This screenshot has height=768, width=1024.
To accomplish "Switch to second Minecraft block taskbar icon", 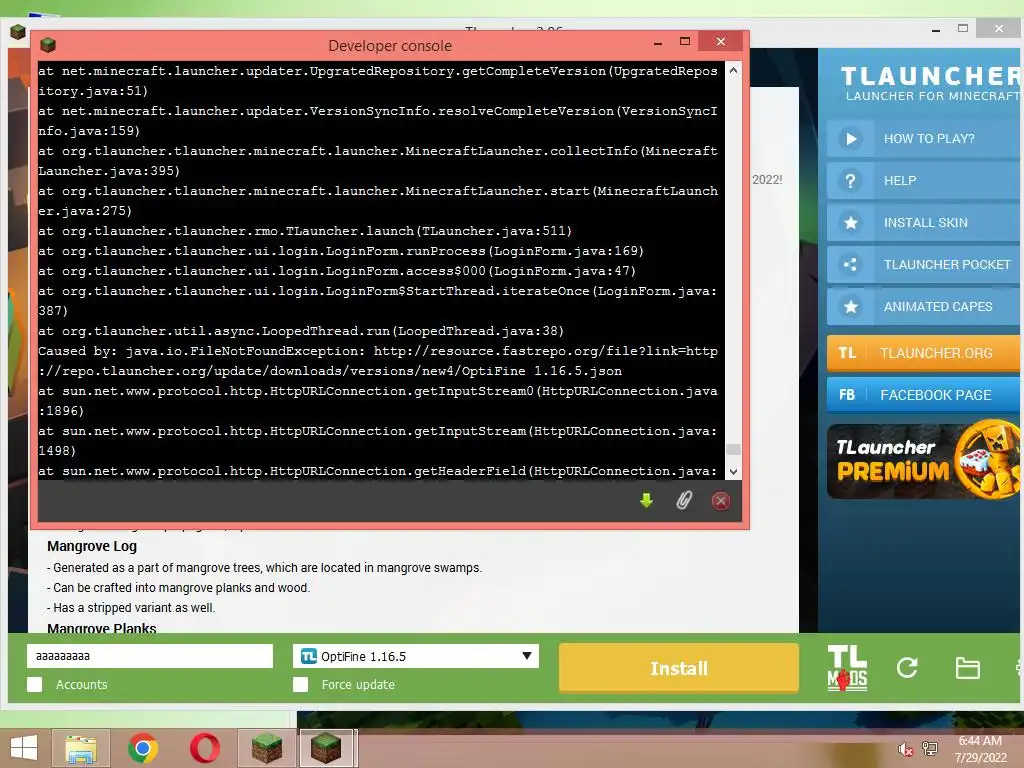I will point(326,748).
